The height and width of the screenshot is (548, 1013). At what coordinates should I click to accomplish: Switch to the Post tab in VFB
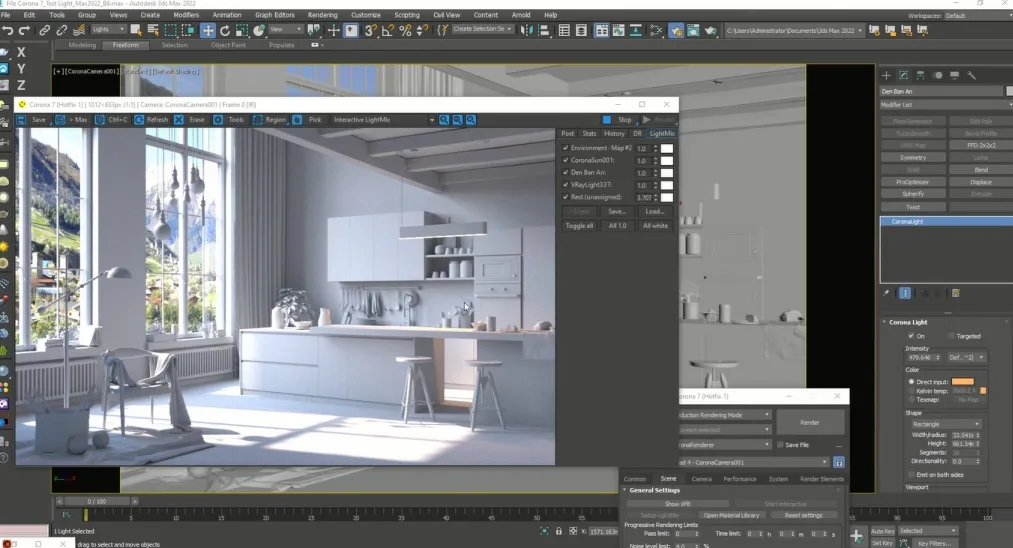pos(567,134)
